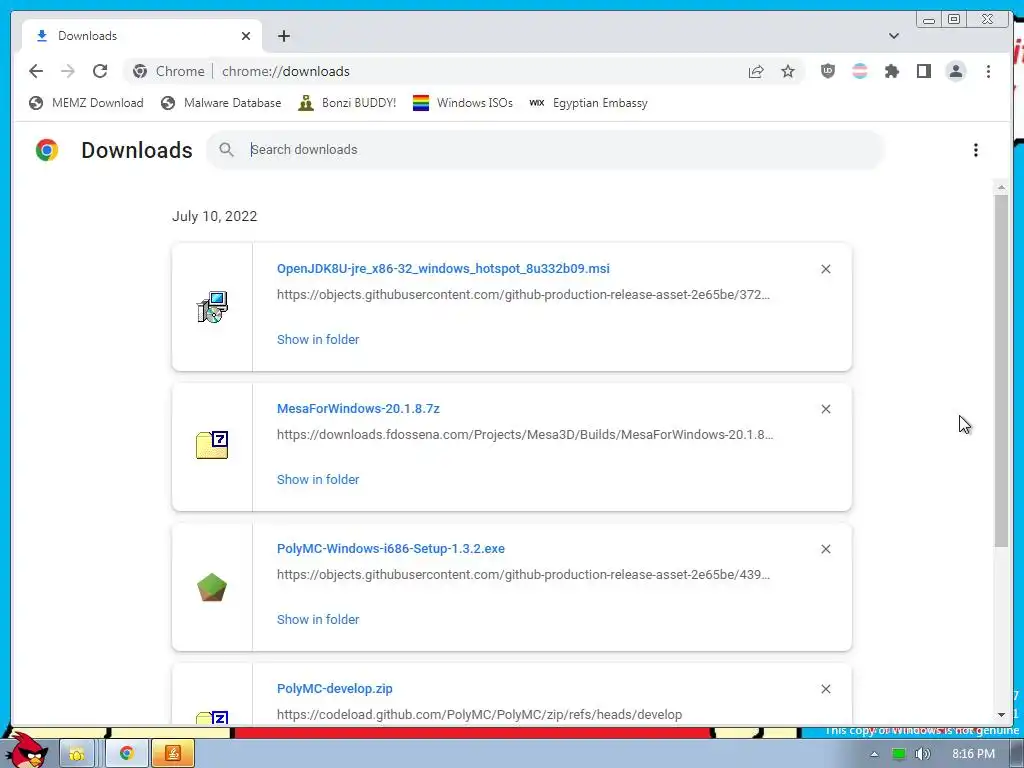The height and width of the screenshot is (768, 1024).
Task: Click the Chrome taskbar button
Action: coord(126,754)
